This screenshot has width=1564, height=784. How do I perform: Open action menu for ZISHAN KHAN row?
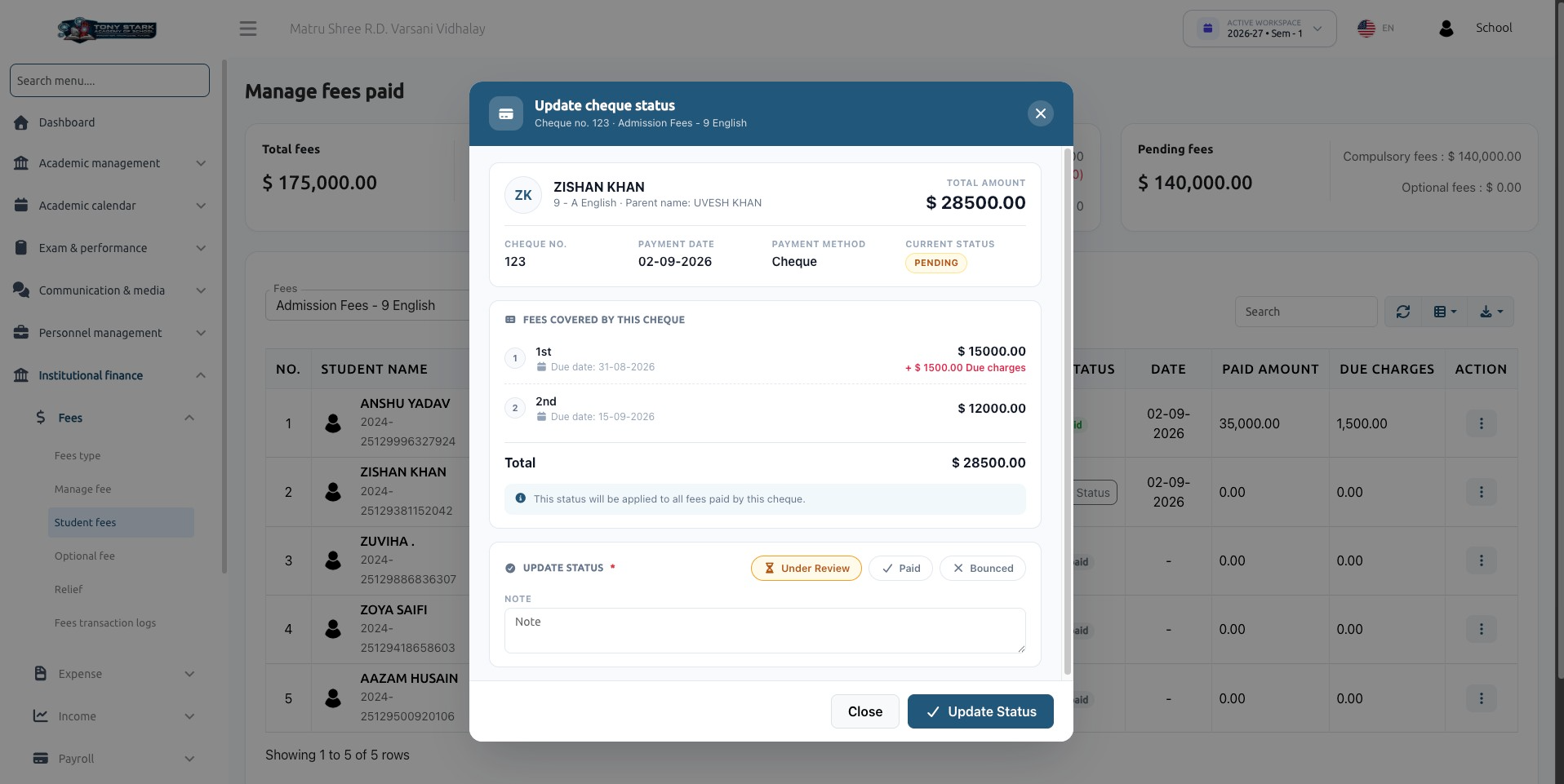click(1481, 492)
